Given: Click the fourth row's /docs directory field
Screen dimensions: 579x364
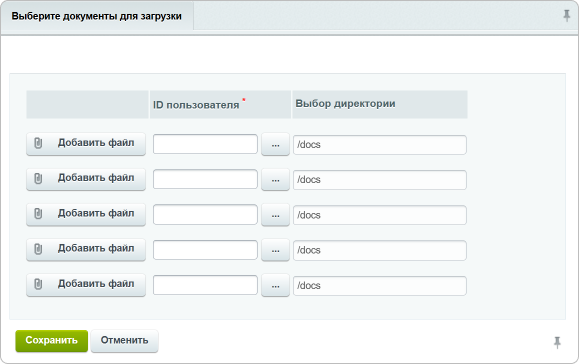Looking at the screenshot, I should tap(380, 250).
